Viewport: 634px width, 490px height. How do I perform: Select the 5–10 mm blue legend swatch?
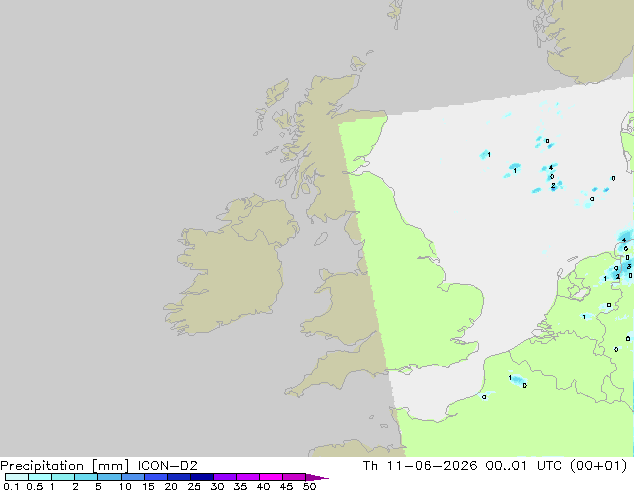pyautogui.click(x=109, y=477)
